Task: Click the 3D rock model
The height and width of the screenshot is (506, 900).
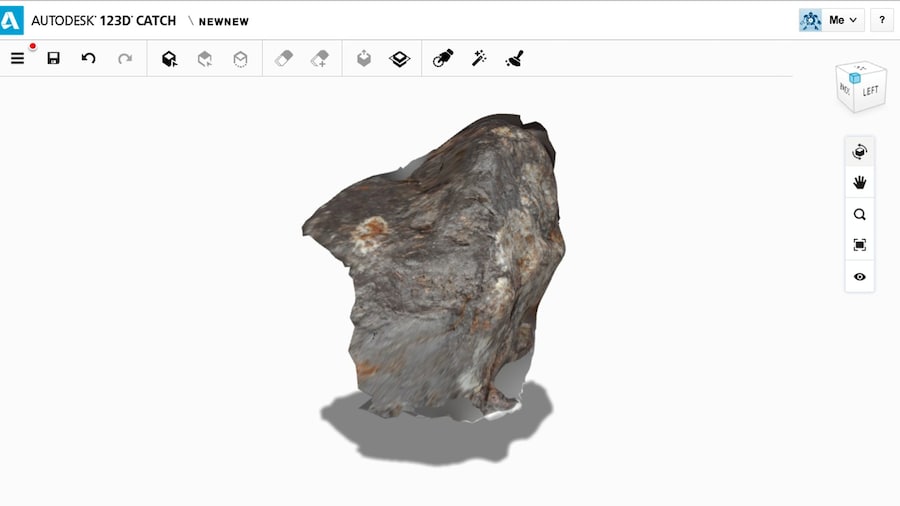Action: pos(435,267)
